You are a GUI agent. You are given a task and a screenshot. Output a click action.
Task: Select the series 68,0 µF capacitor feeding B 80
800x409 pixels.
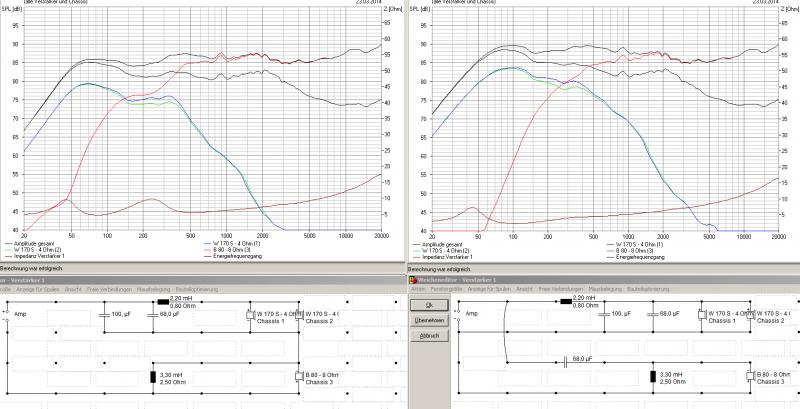tap(566, 363)
